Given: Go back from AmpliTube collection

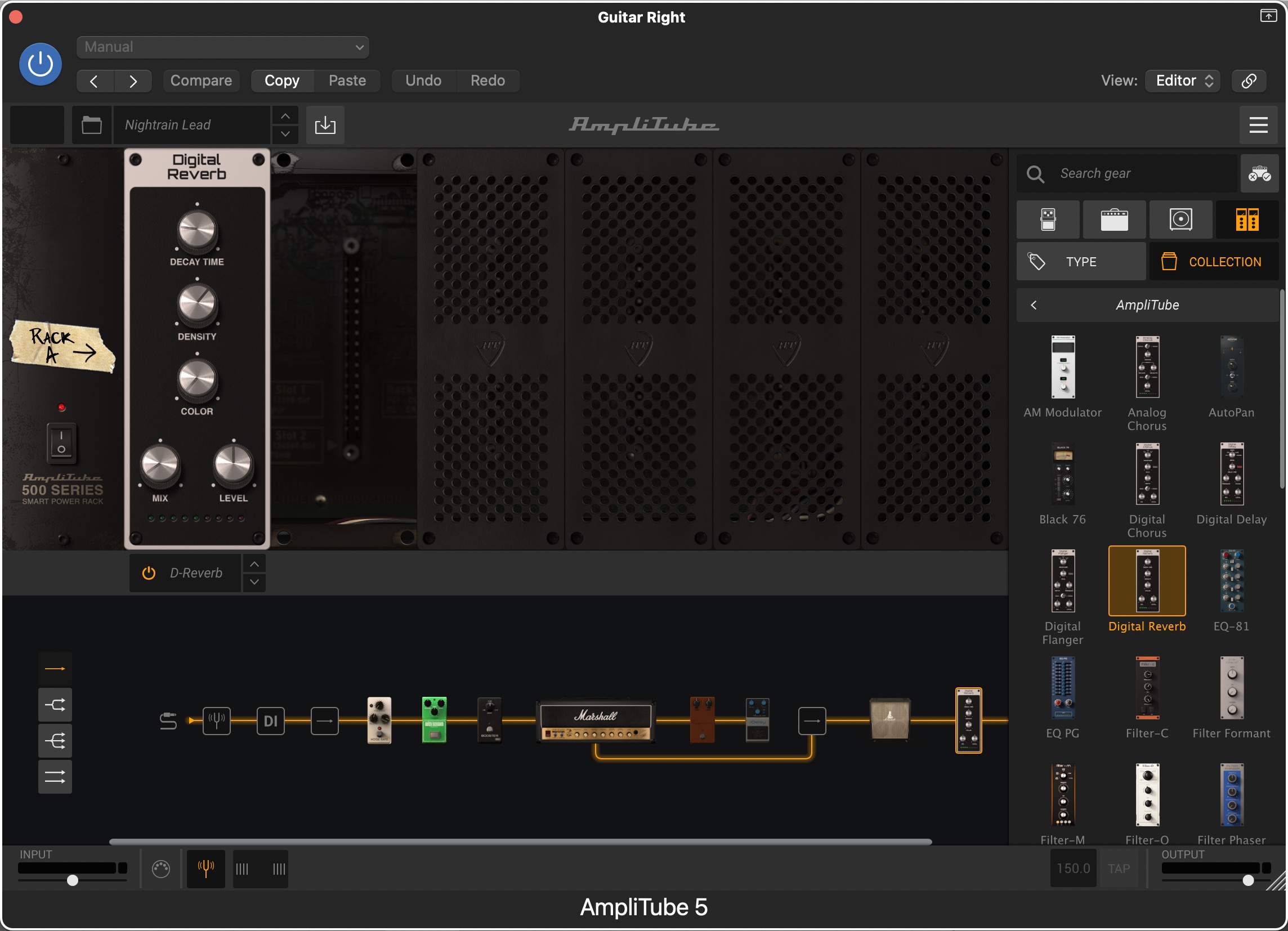Looking at the screenshot, I should pos(1034,305).
